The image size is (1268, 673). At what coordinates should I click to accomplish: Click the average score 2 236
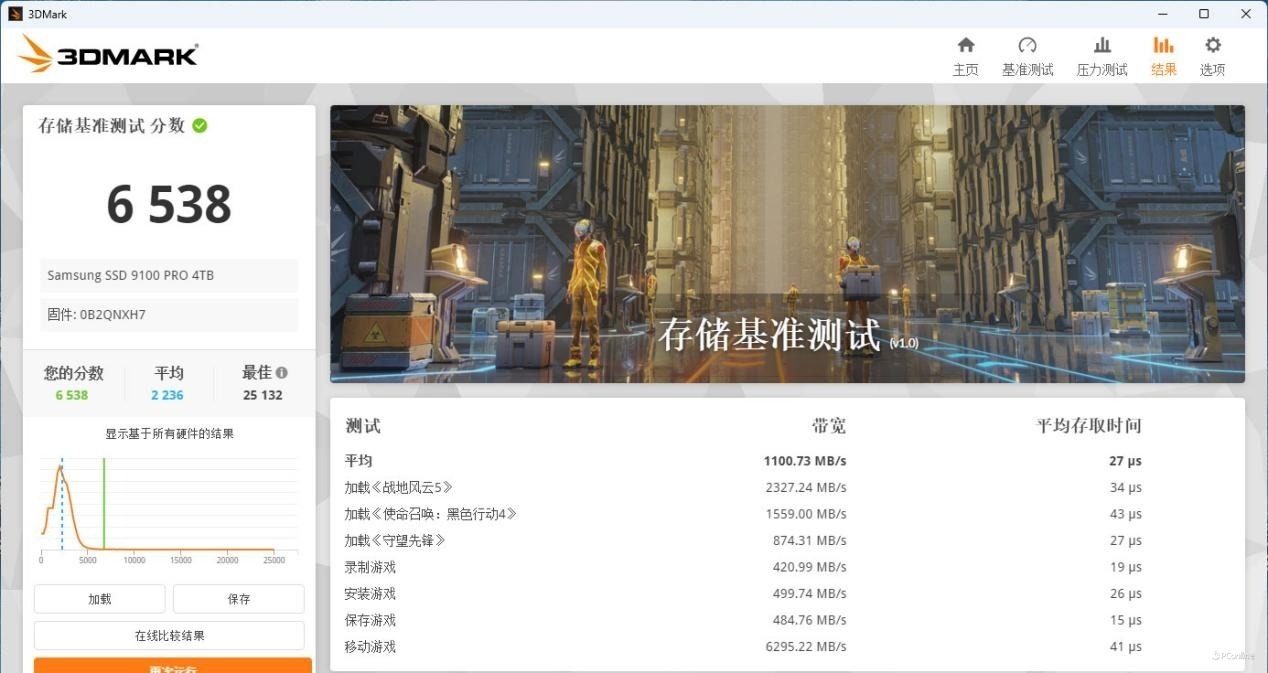pyautogui.click(x=167, y=395)
